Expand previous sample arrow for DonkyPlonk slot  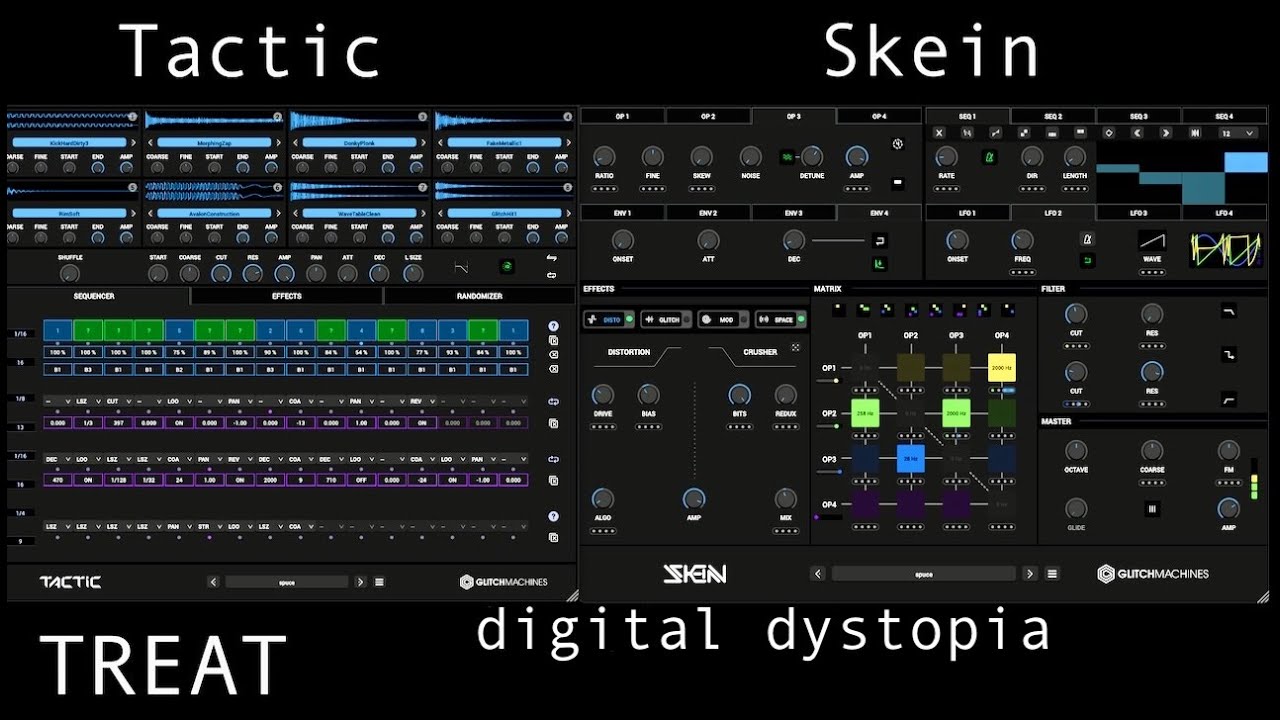click(x=296, y=143)
